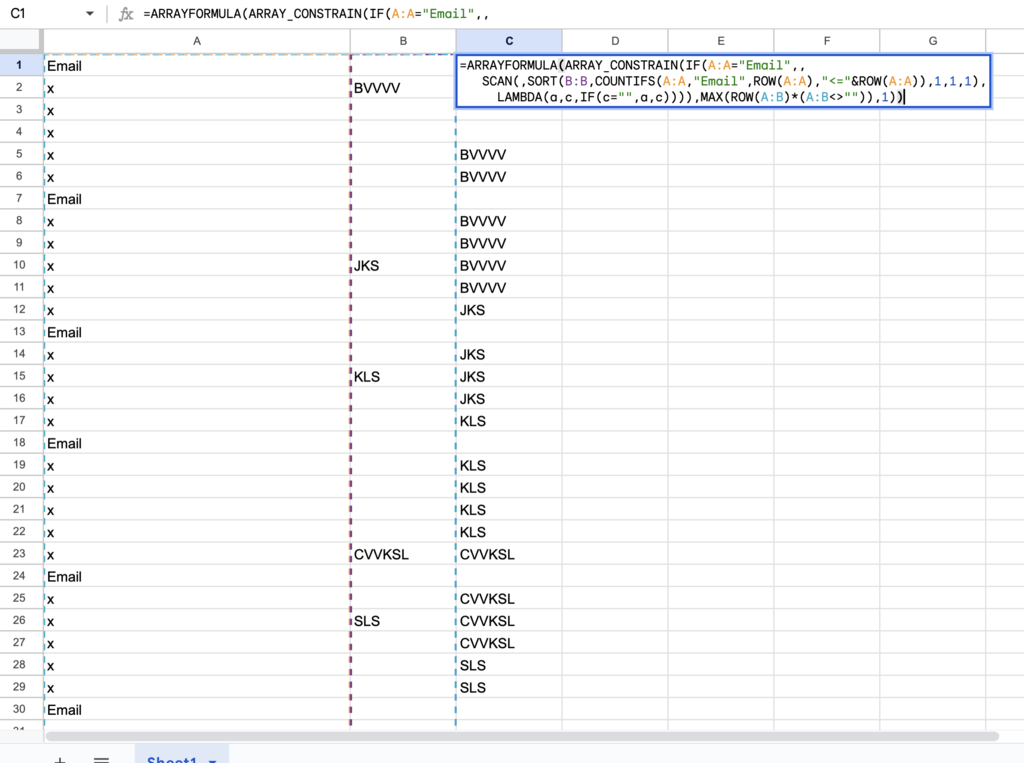This screenshot has height=763, width=1024.
Task: Click the horizontal scrollbar
Action: point(522,736)
